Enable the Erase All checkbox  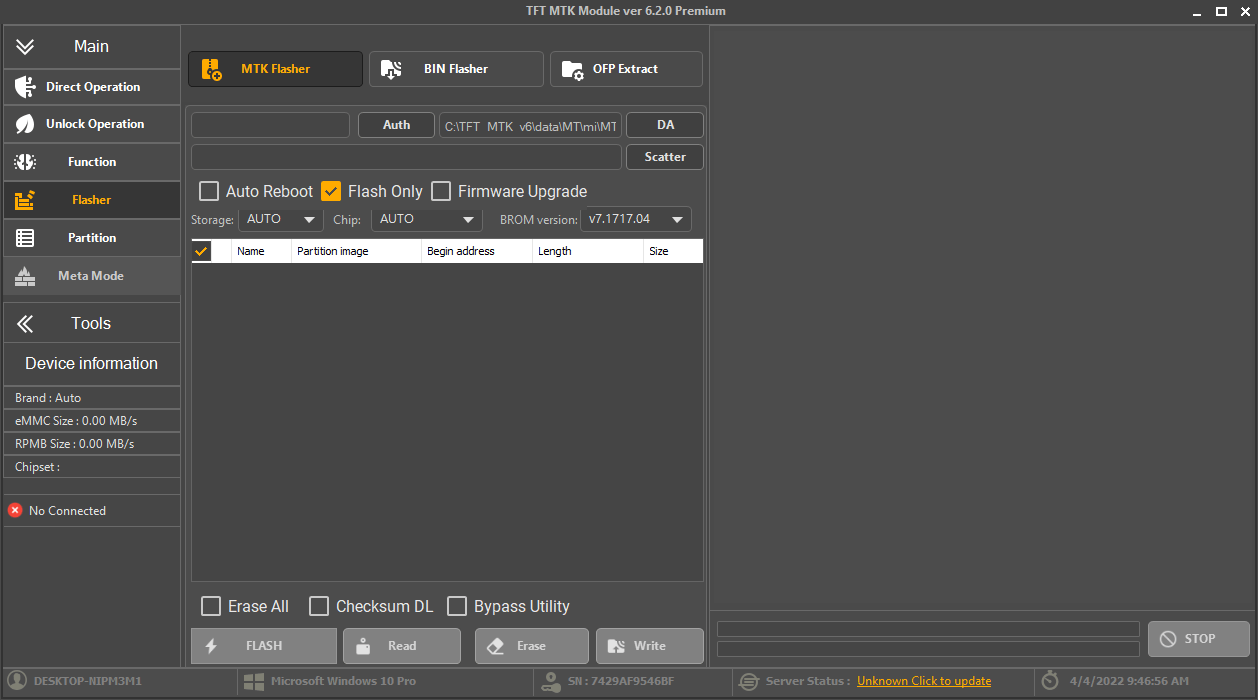[x=211, y=606]
